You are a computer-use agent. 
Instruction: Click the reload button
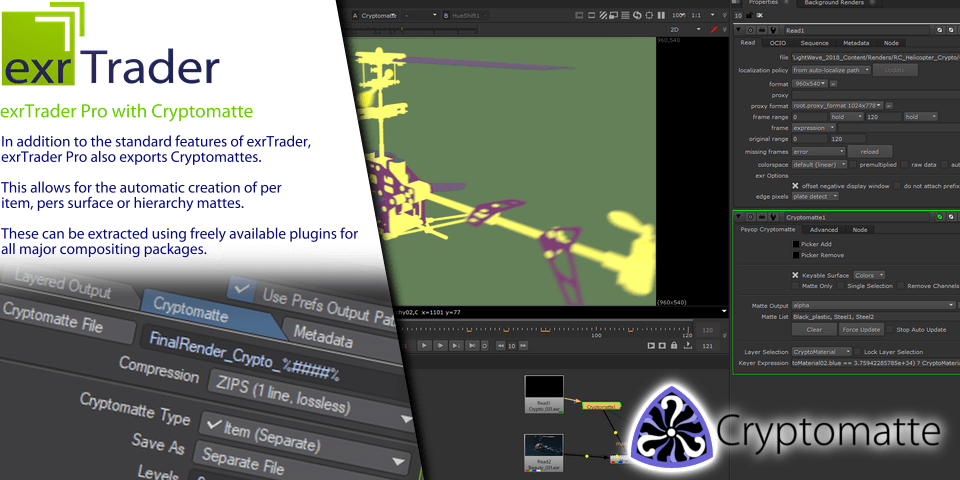pos(869,151)
